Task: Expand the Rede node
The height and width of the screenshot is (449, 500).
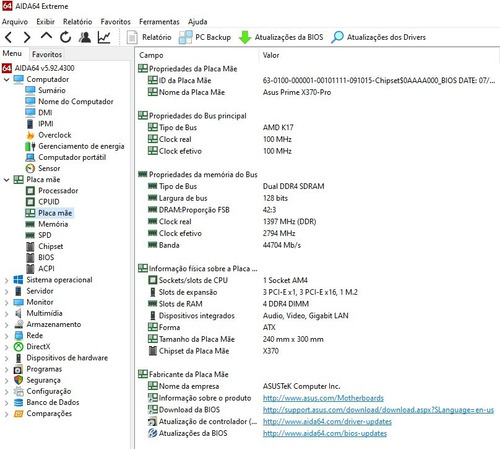Action: click(x=6, y=336)
